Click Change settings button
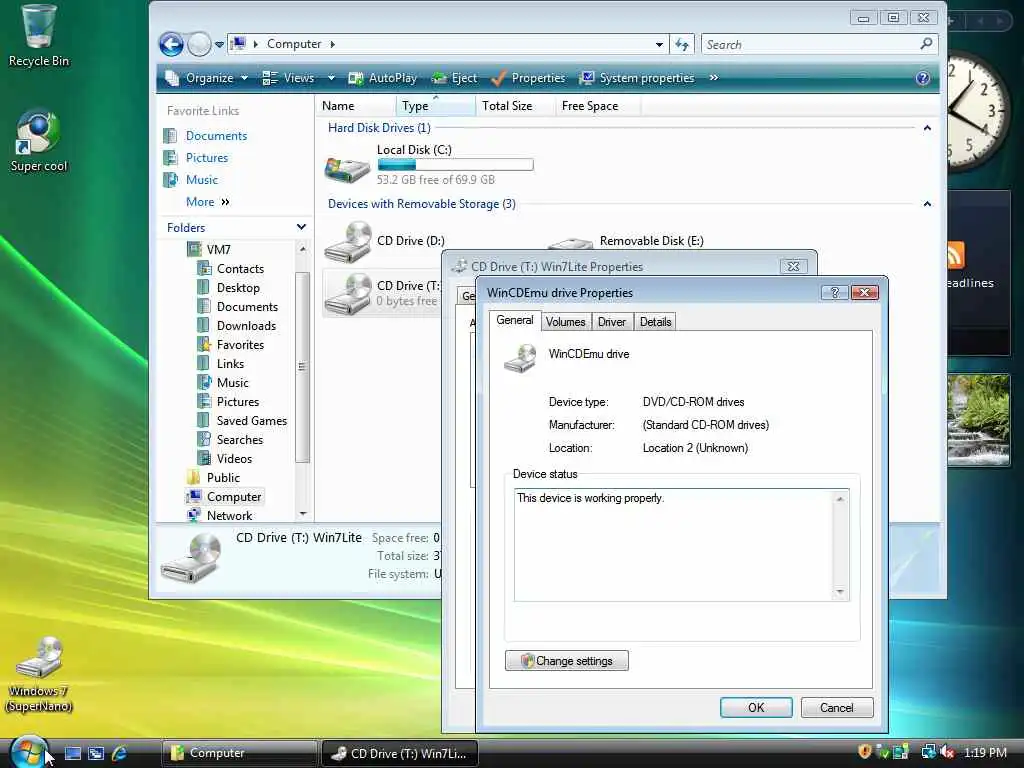Viewport: 1024px width, 768px height. tap(567, 661)
